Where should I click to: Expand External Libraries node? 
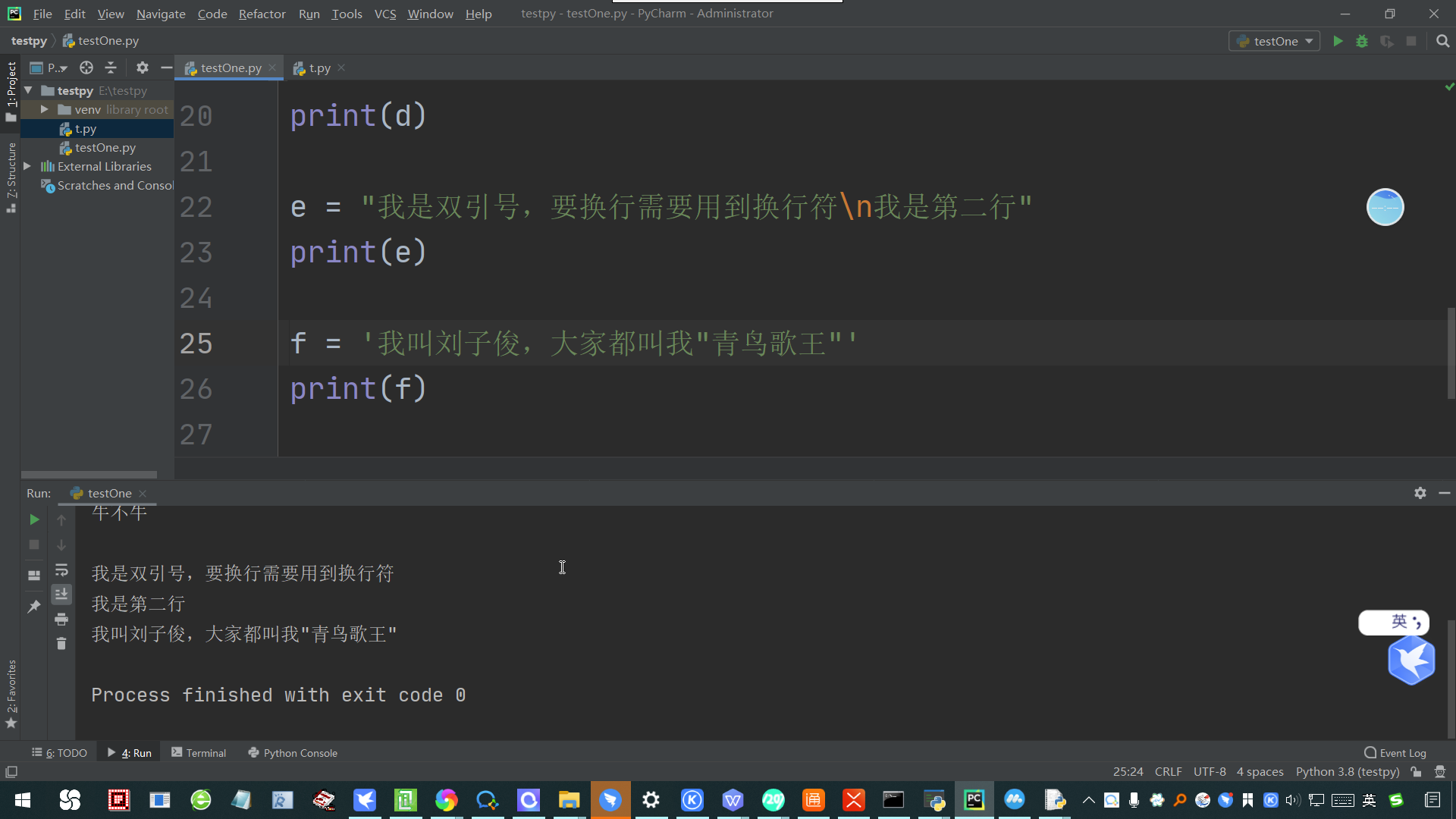27,166
